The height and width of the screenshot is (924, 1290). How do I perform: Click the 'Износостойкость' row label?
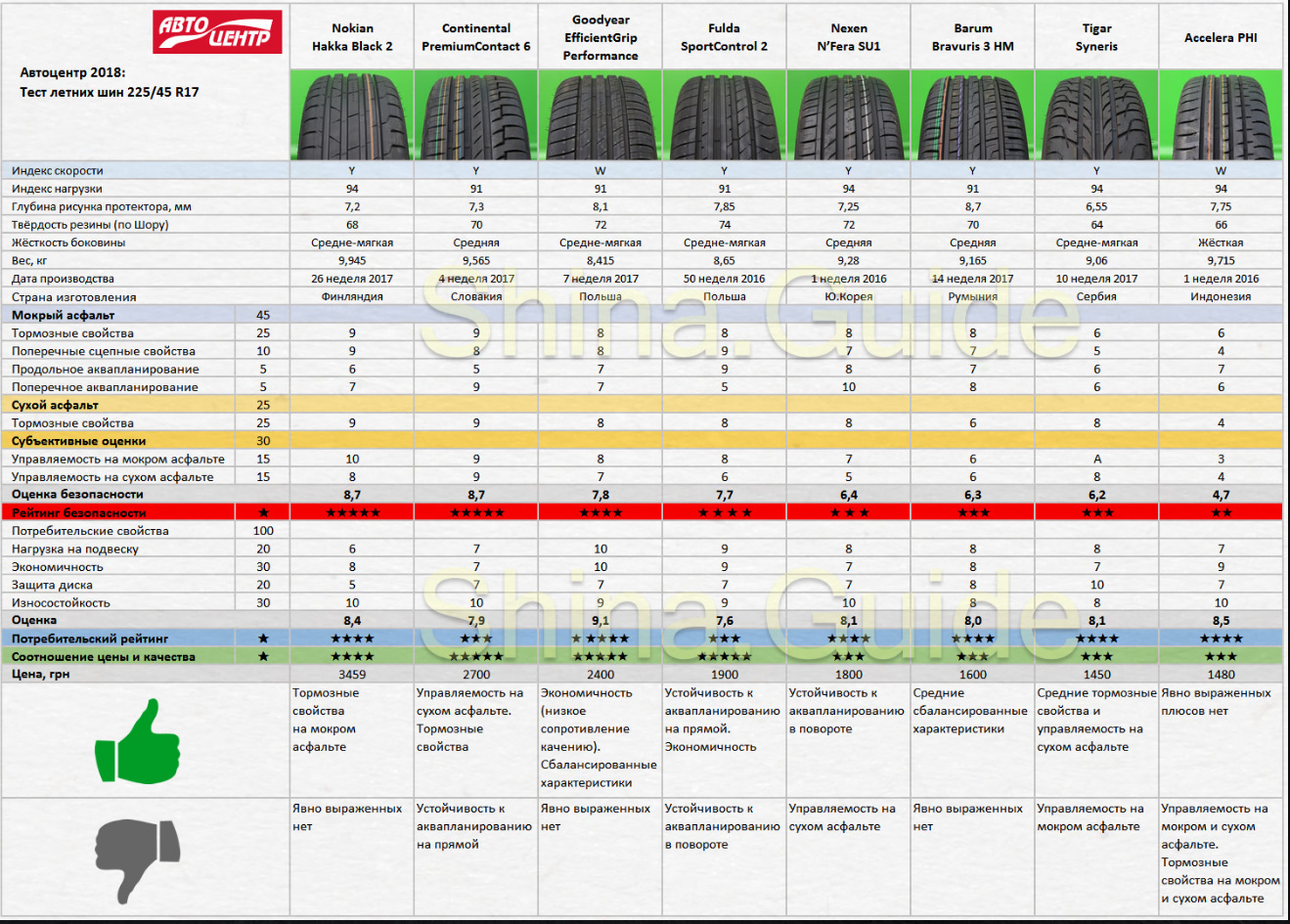[61, 602]
